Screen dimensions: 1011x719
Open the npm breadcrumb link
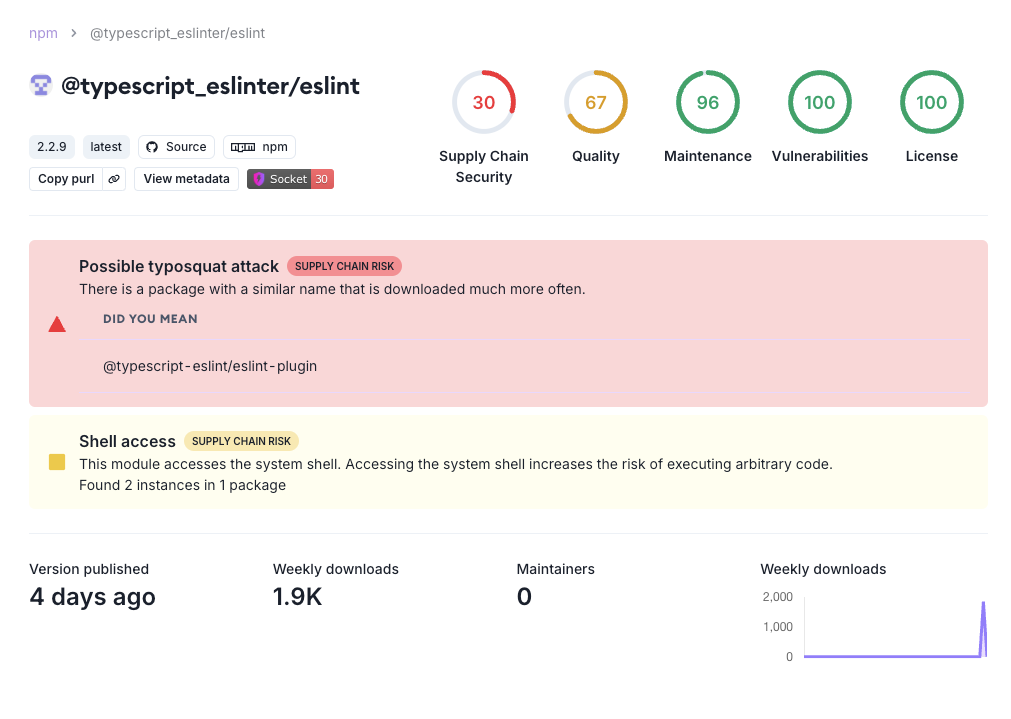43,33
